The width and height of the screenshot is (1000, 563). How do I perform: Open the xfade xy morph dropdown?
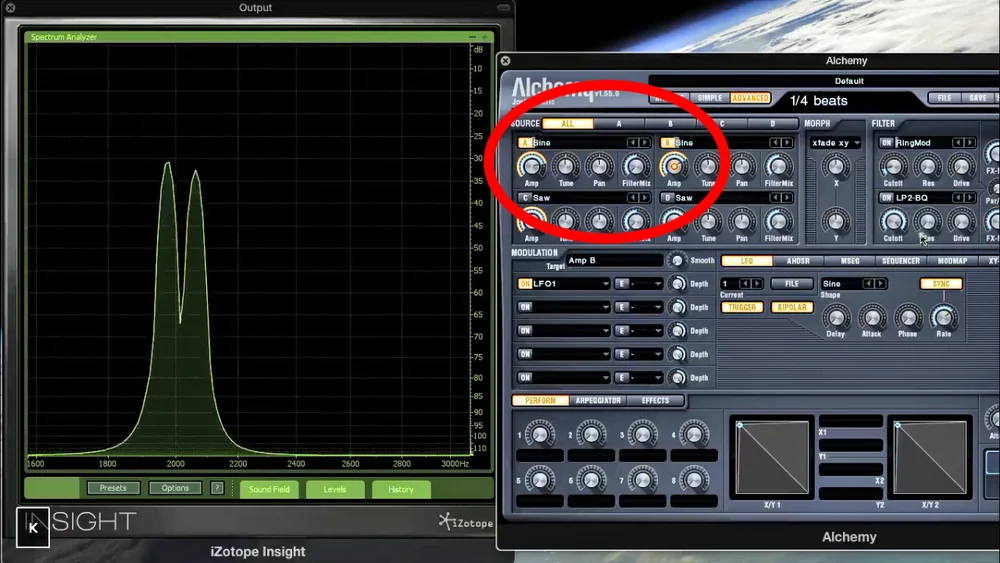(x=835, y=143)
